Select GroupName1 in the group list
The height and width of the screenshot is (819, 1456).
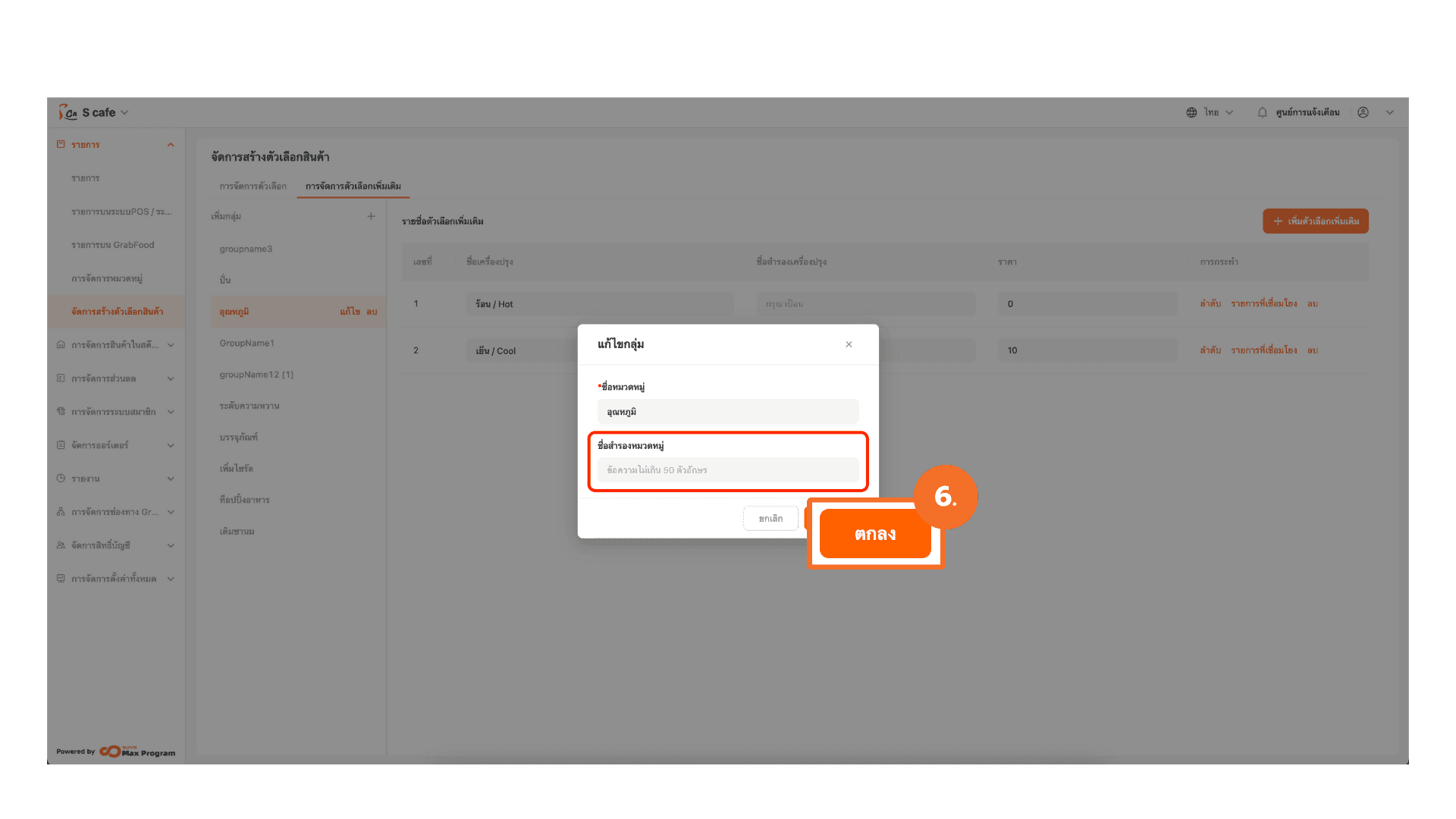[x=247, y=344]
